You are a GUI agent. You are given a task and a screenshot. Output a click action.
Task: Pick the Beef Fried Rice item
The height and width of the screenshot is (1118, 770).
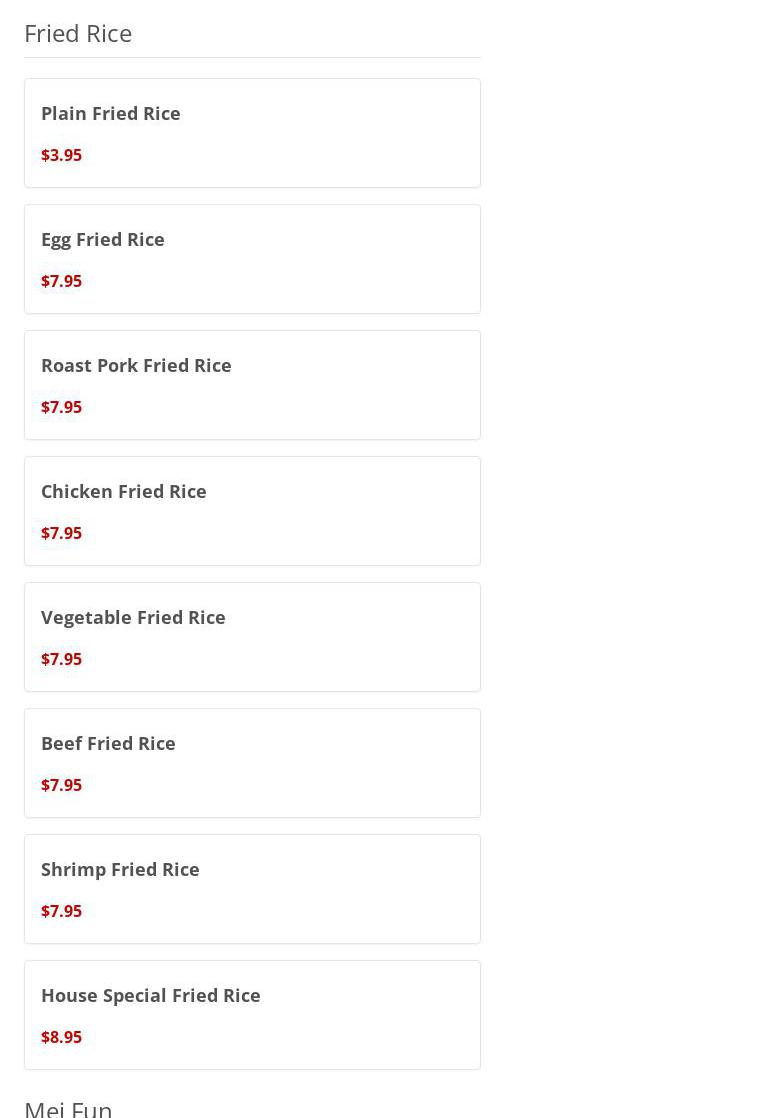pyautogui.click(x=108, y=743)
